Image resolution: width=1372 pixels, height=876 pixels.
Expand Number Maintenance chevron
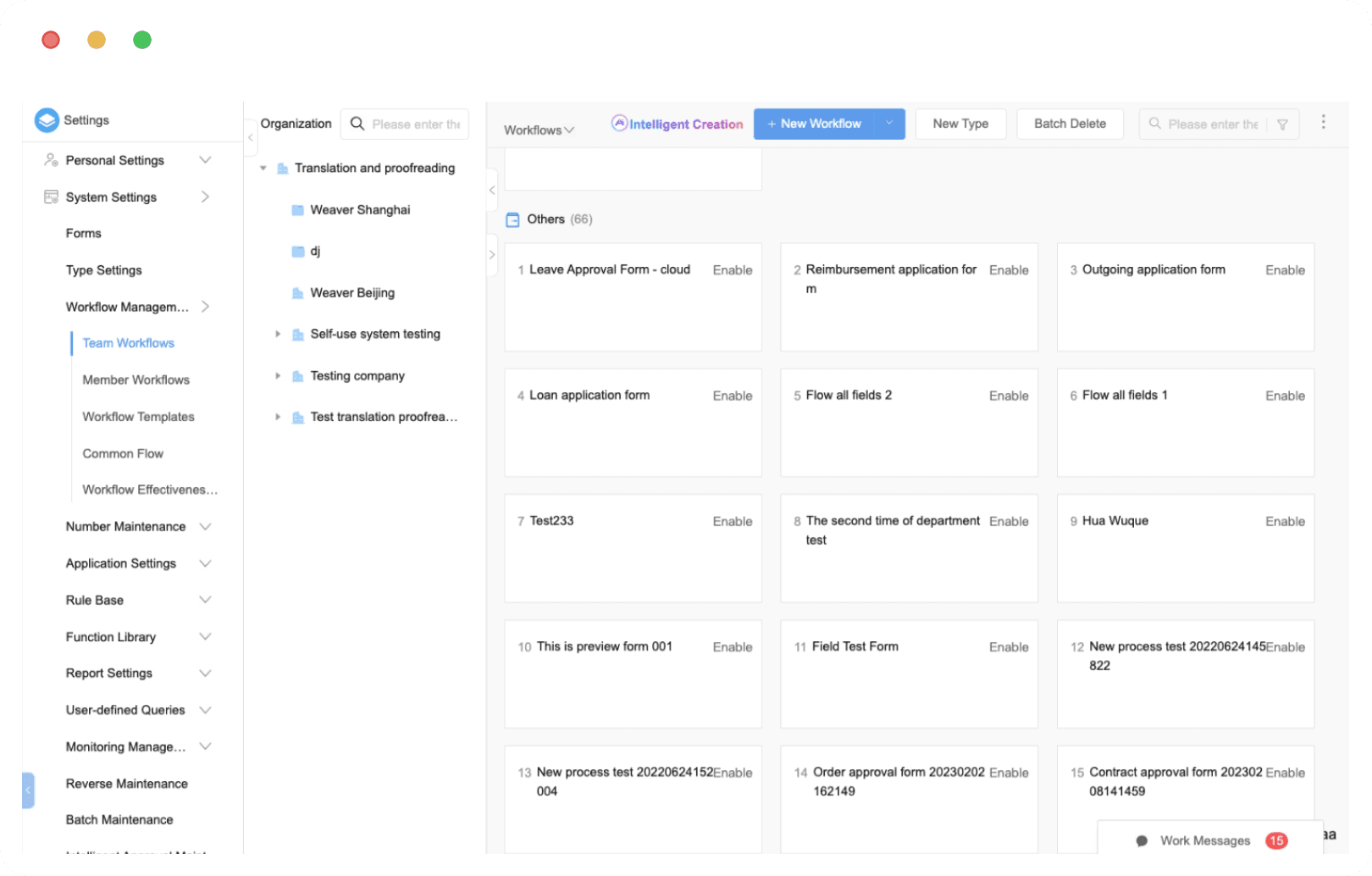pyautogui.click(x=205, y=526)
